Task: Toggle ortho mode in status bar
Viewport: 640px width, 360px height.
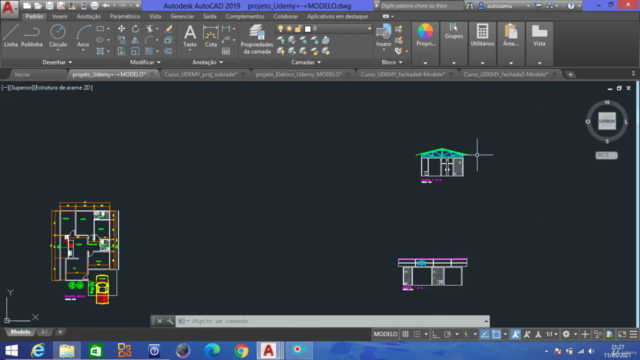Action: click(436, 334)
